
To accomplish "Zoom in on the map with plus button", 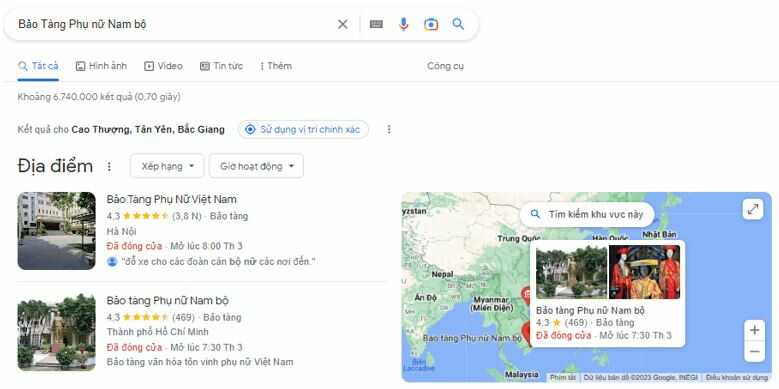I will pos(755,330).
